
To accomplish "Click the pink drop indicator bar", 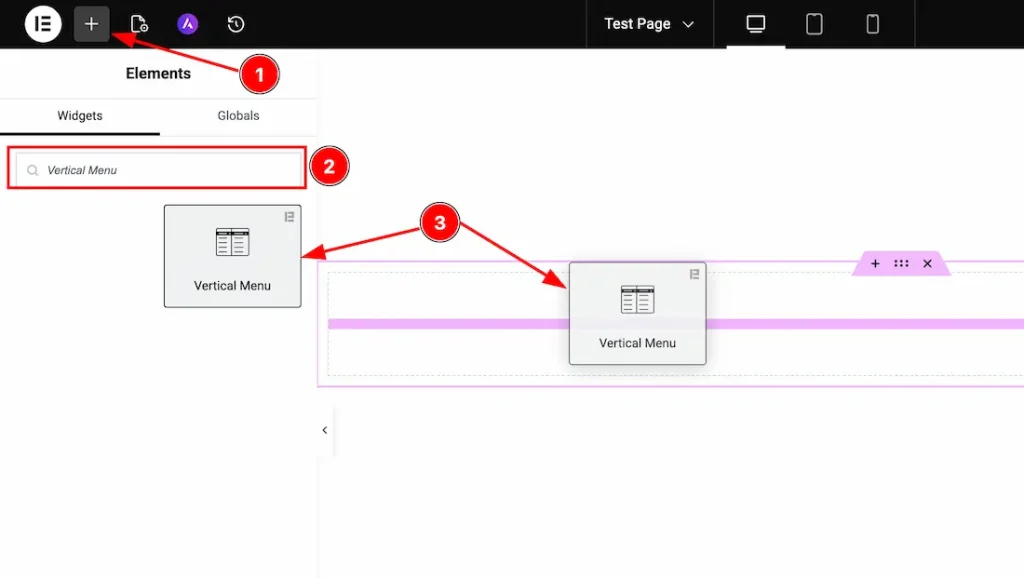I will pyautogui.click(x=450, y=324).
